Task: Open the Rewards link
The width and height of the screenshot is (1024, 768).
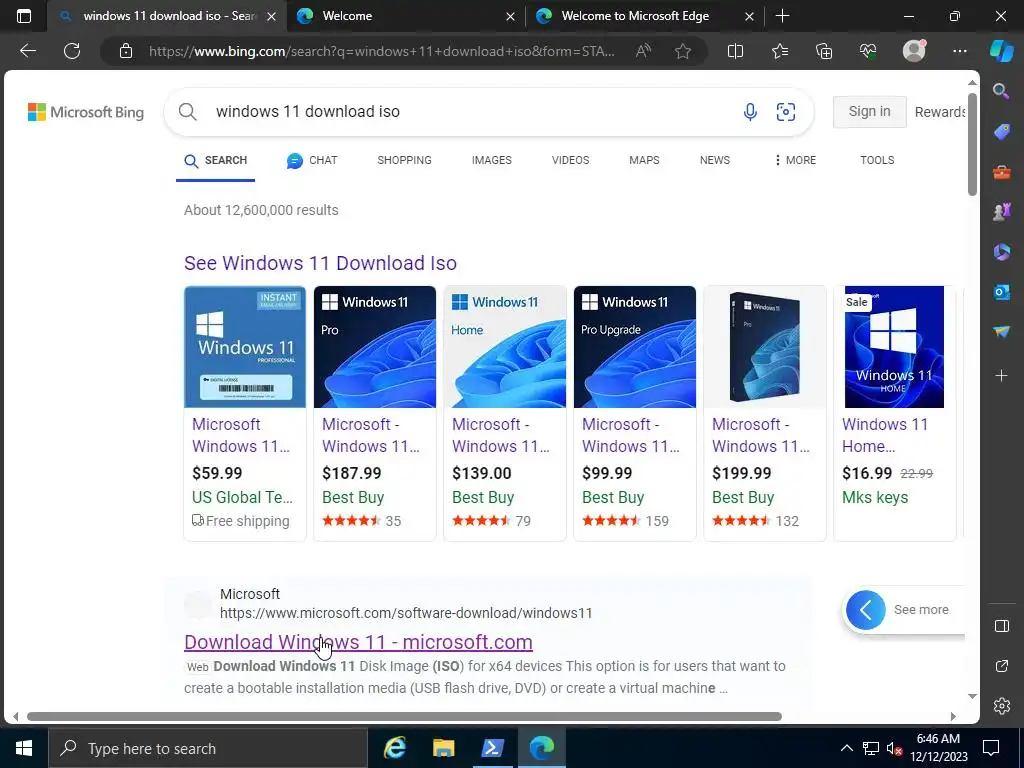Action: (x=940, y=112)
